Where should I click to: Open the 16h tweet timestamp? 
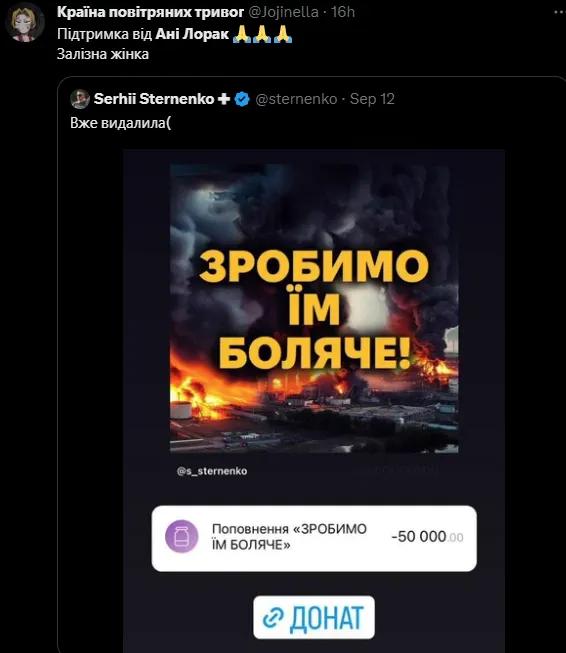pyautogui.click(x=343, y=12)
